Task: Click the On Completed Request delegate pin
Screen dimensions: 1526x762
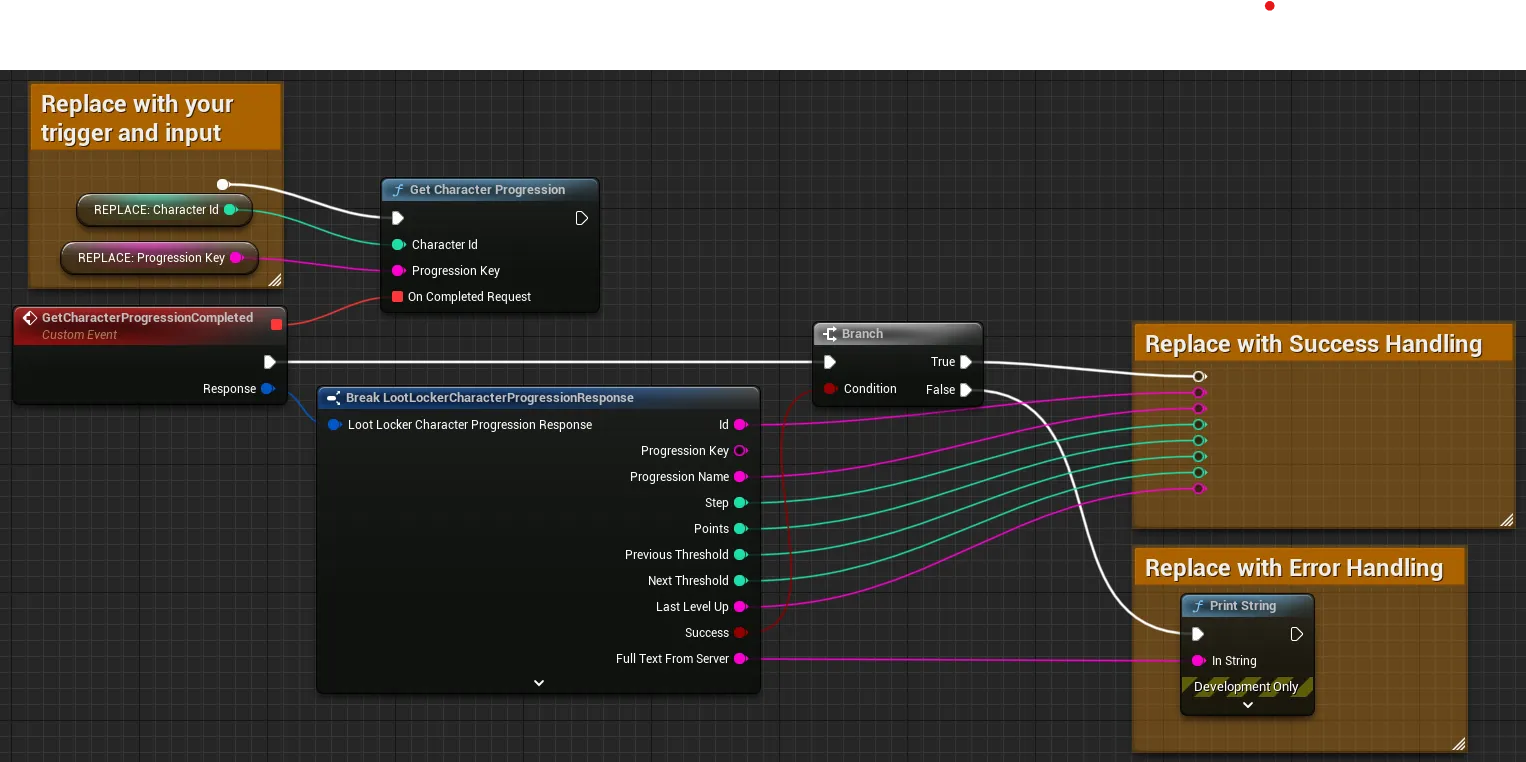Action: pyautogui.click(x=398, y=296)
